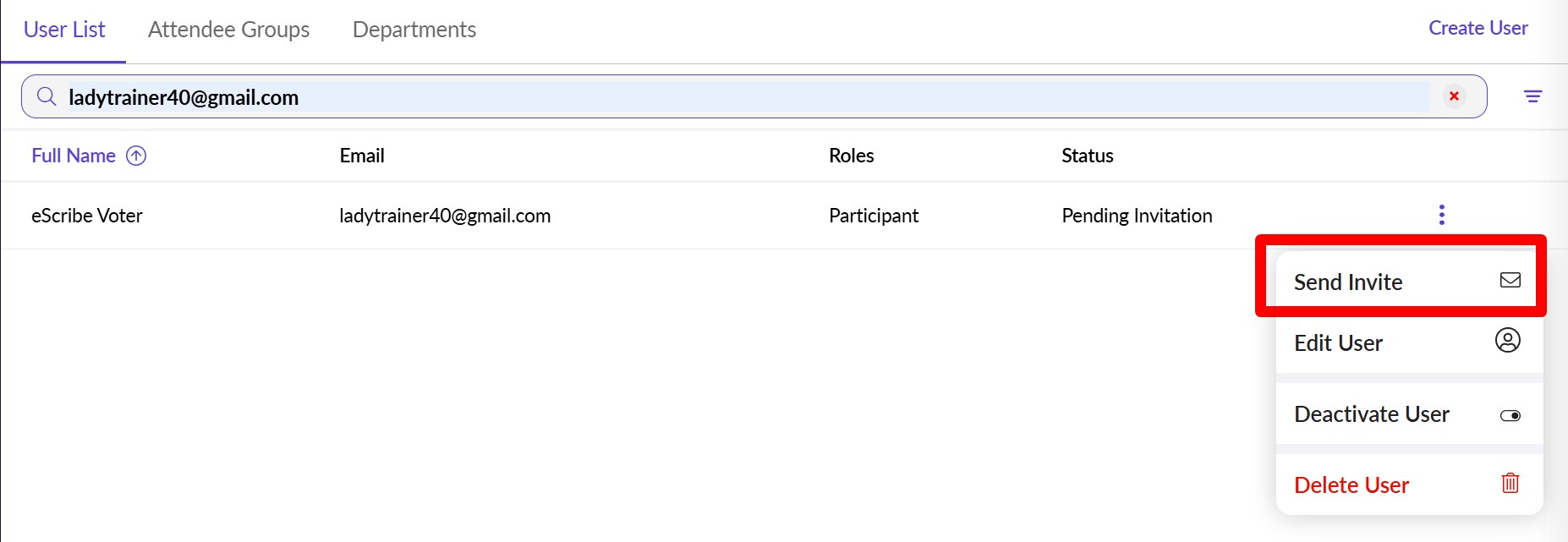Select Deactivate User in the menu

coord(1371,414)
